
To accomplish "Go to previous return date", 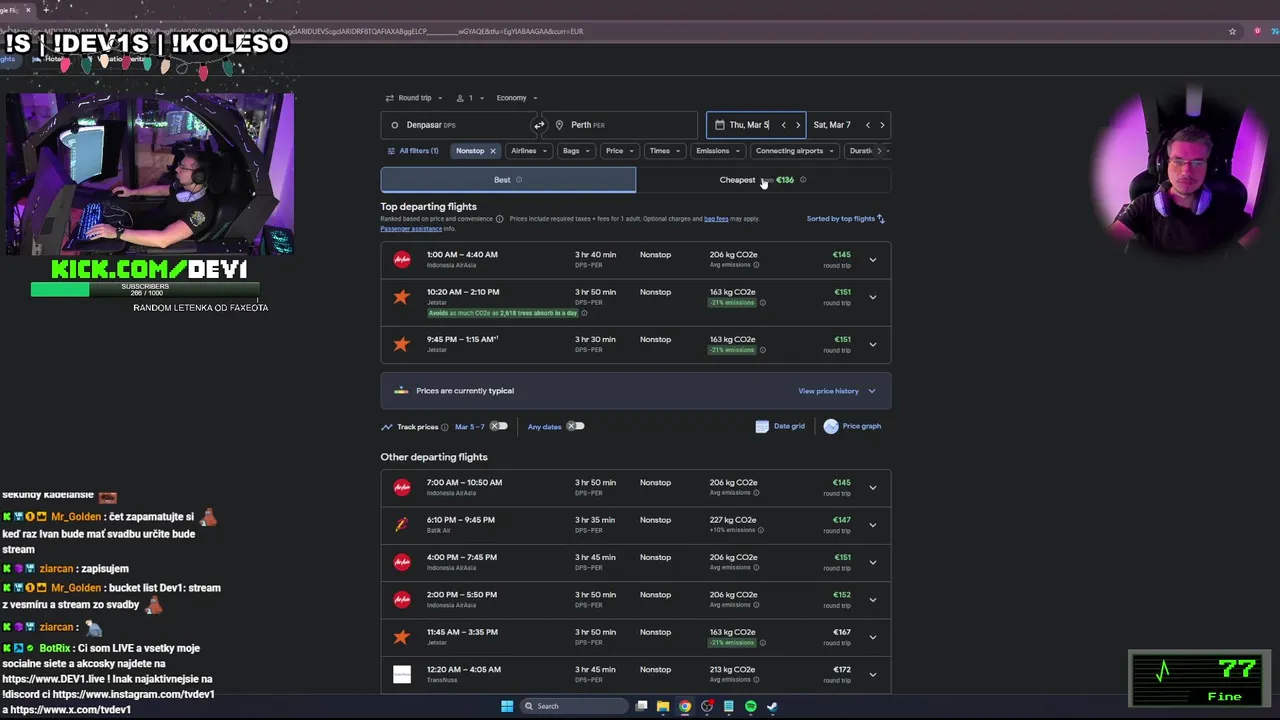I will pyautogui.click(x=867, y=125).
